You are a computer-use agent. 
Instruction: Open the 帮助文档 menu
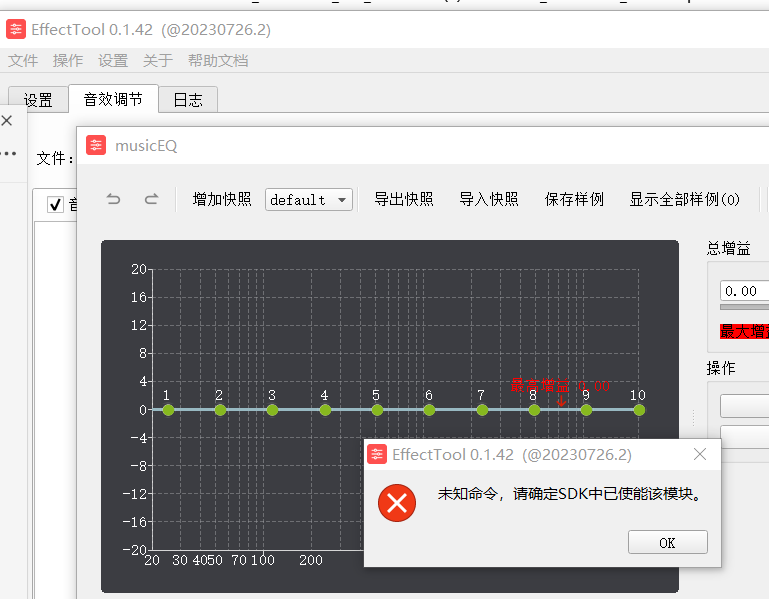pos(218,60)
